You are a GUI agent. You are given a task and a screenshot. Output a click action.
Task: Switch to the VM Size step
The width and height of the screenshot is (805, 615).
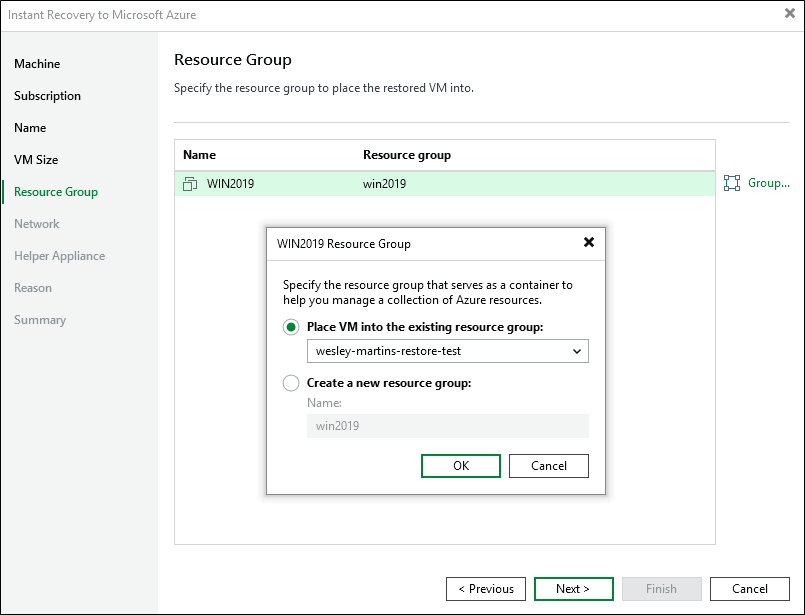pos(36,160)
